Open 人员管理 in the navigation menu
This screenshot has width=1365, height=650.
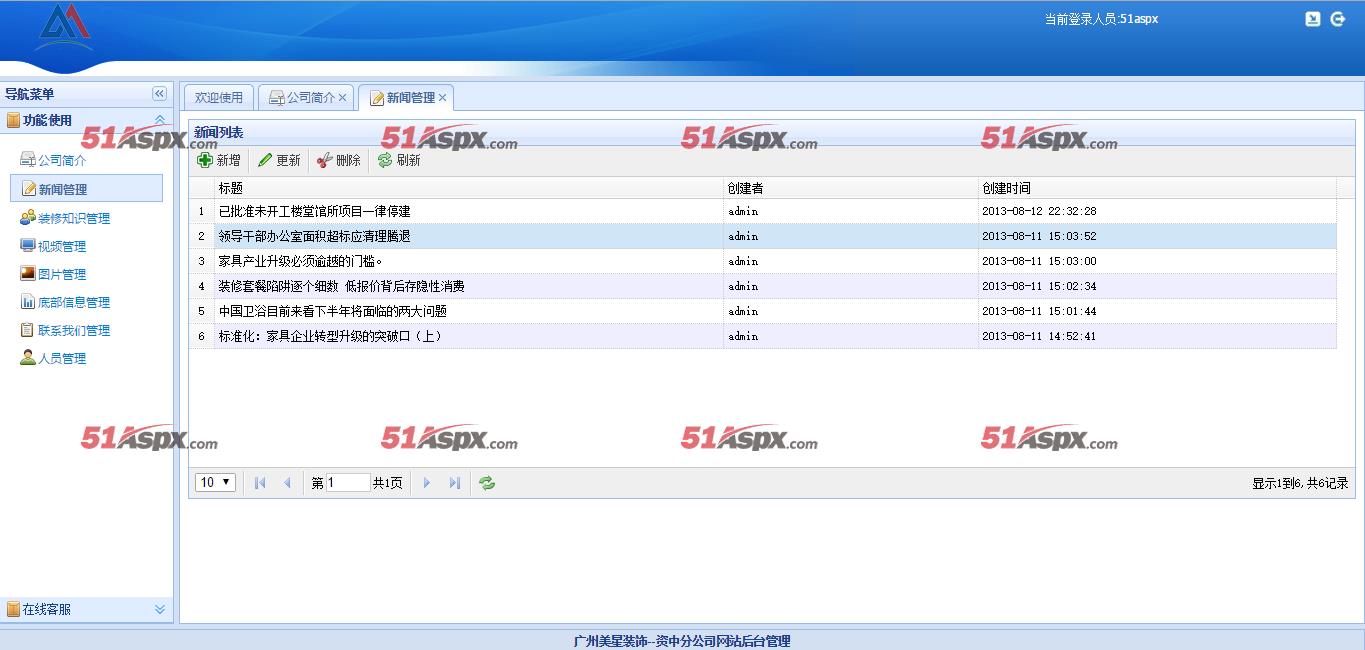click(x=62, y=358)
